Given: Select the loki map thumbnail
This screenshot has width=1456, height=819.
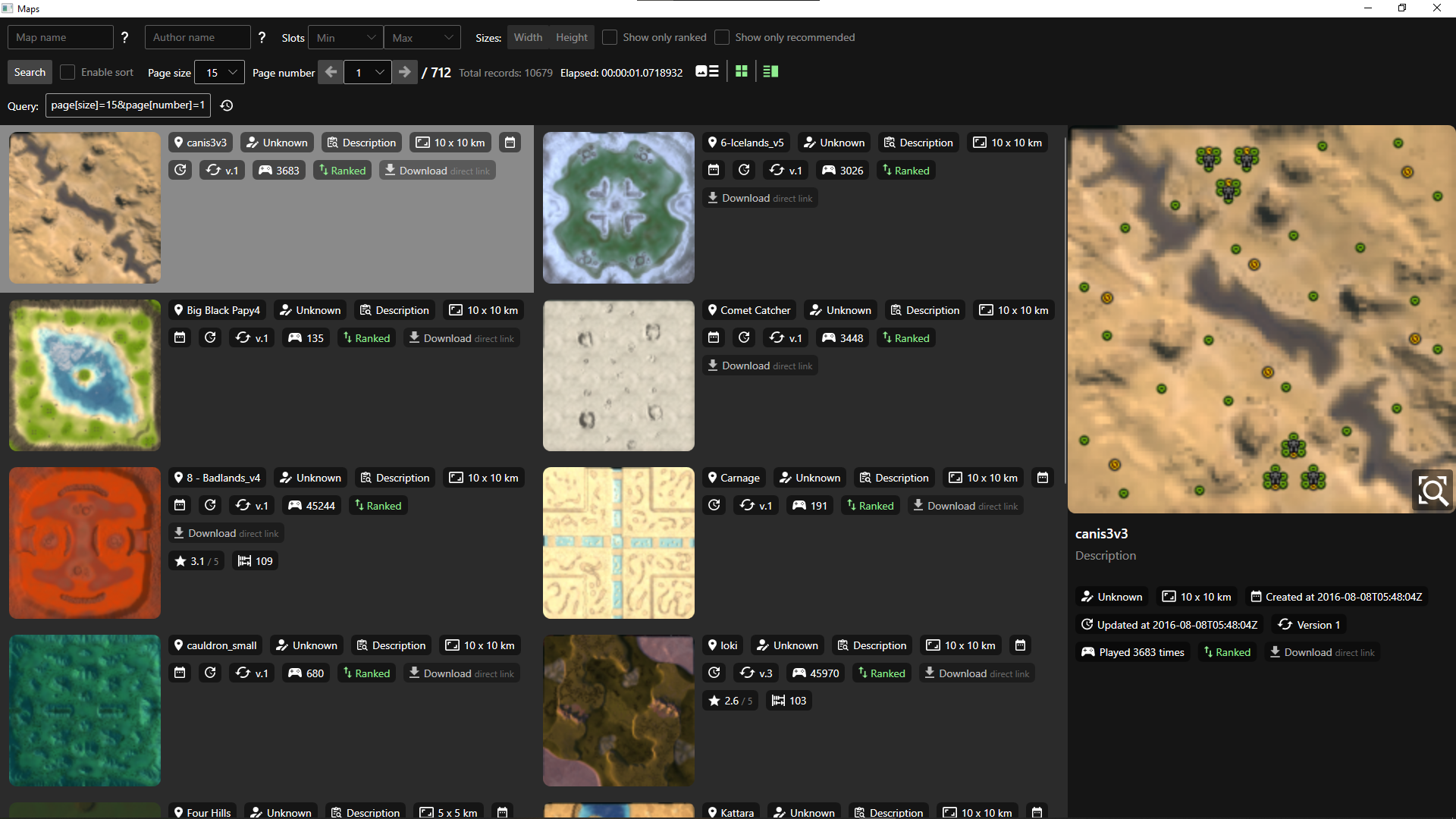Looking at the screenshot, I should (x=619, y=711).
